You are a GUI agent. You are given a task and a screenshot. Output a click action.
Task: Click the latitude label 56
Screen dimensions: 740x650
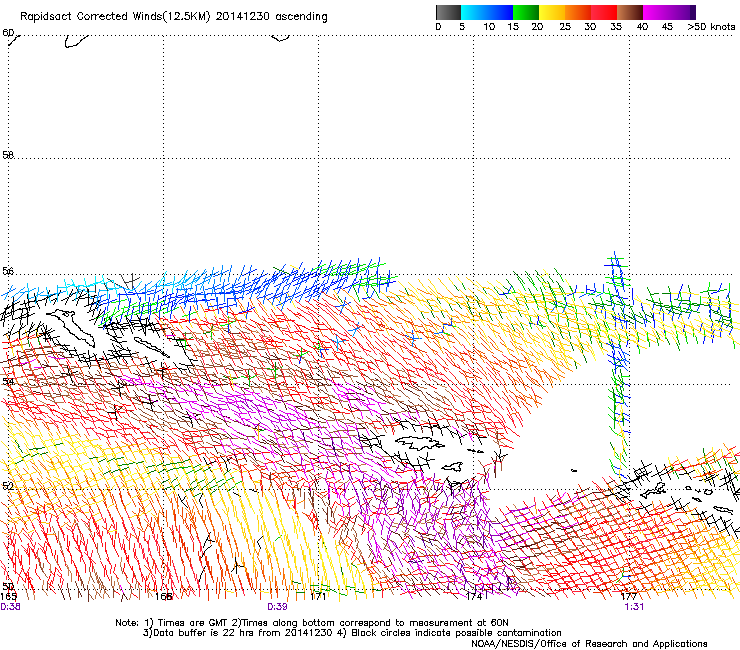click(x=8, y=271)
